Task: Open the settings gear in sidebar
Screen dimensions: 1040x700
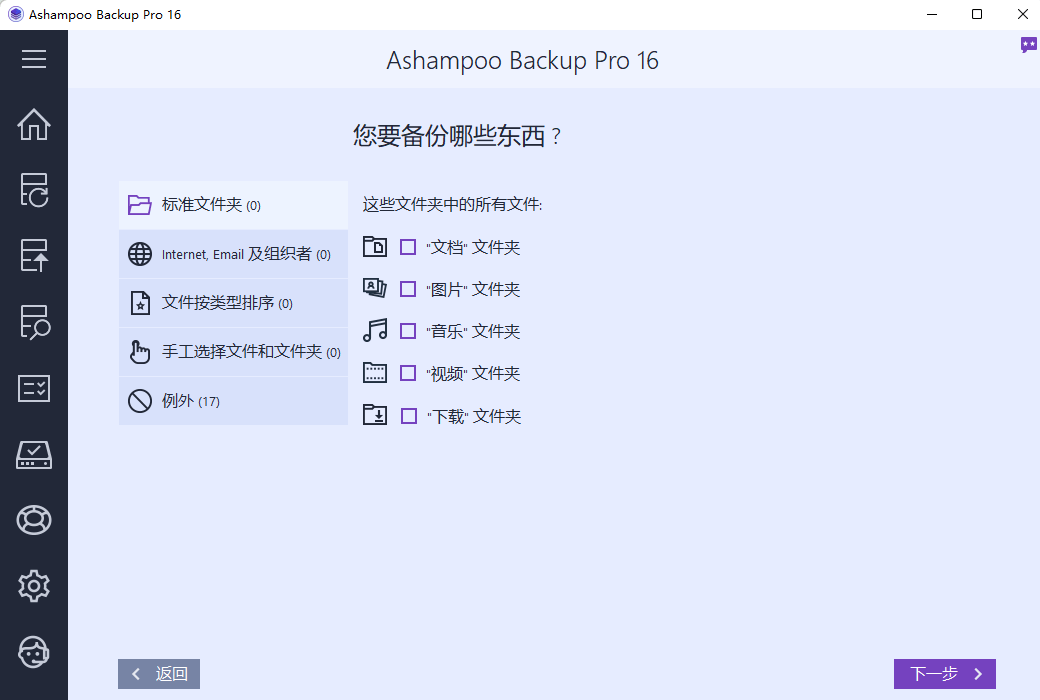Action: pyautogui.click(x=34, y=586)
